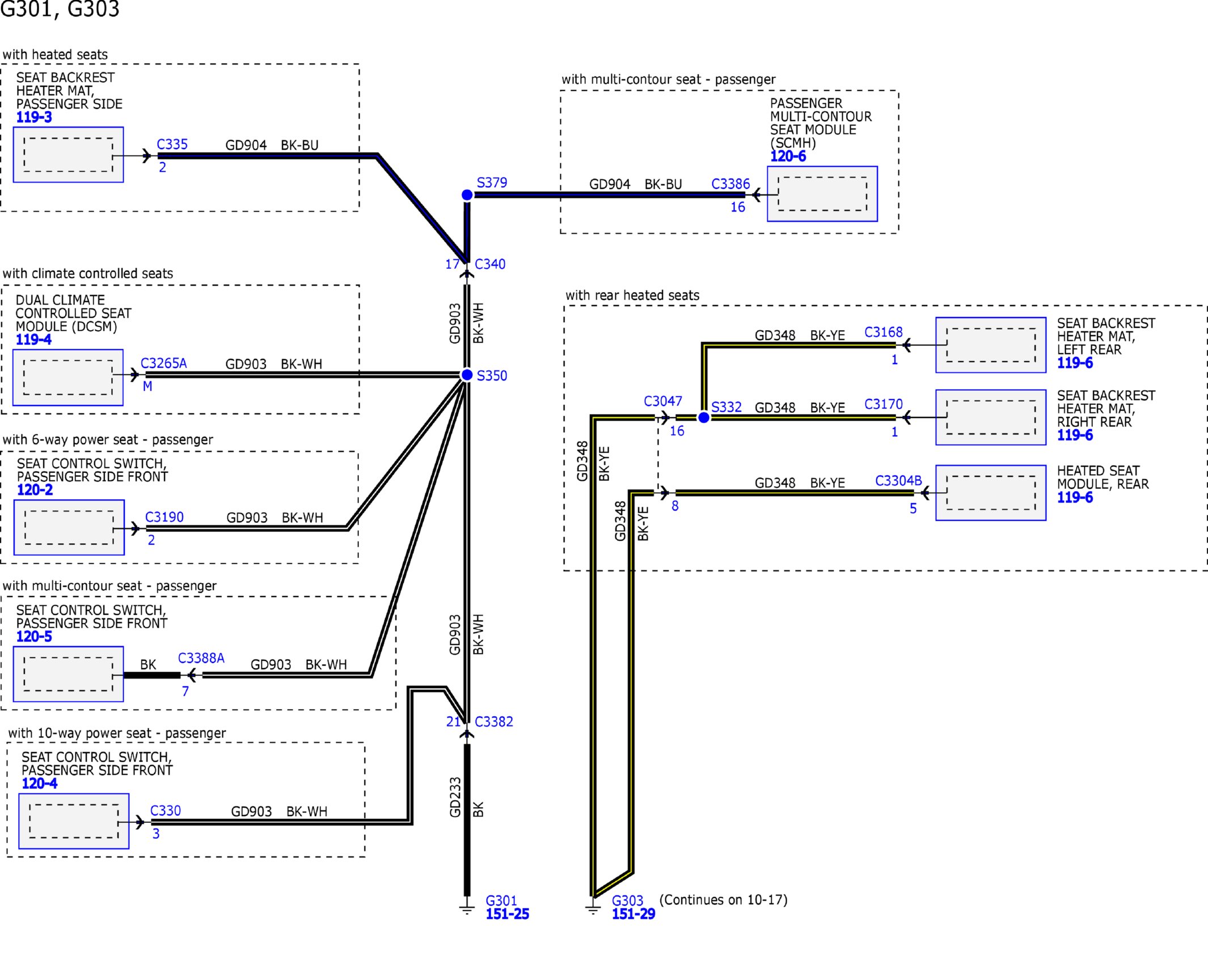Open the 119-3 page reference link

click(x=34, y=117)
